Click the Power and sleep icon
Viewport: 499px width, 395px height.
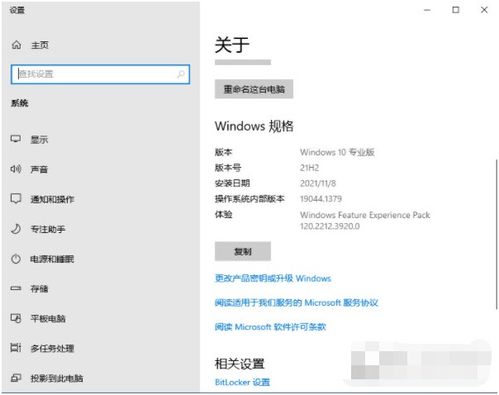coord(16,259)
